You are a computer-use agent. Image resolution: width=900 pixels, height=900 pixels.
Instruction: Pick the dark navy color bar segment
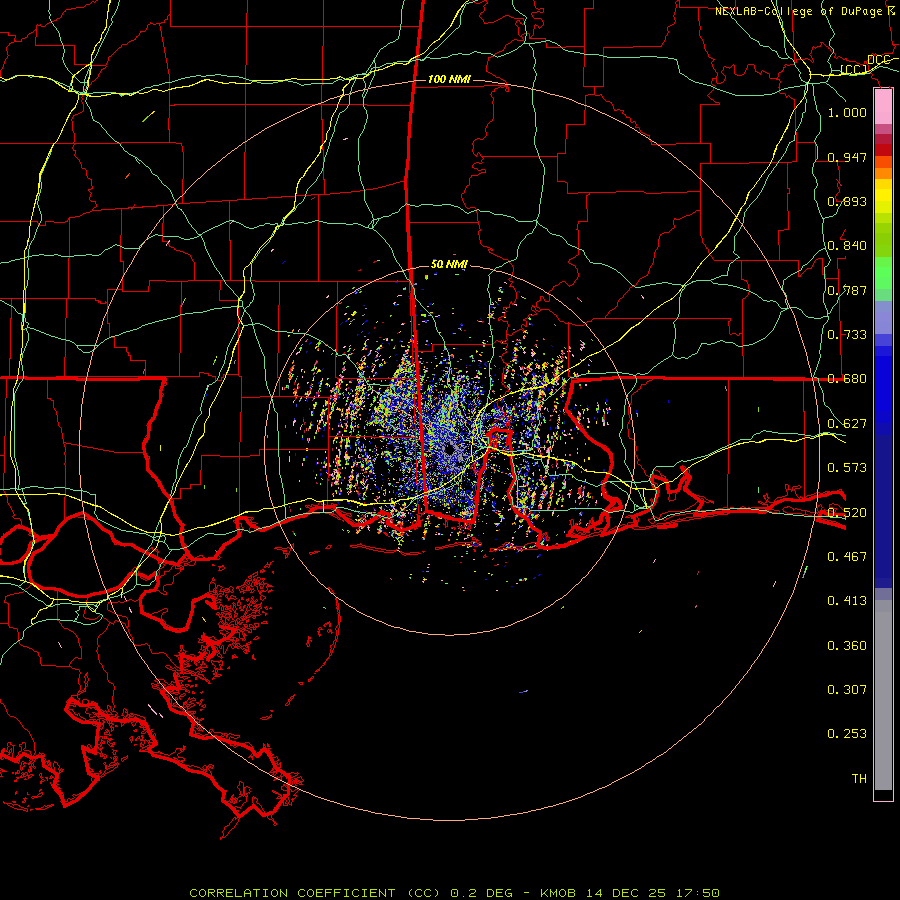tap(883, 511)
